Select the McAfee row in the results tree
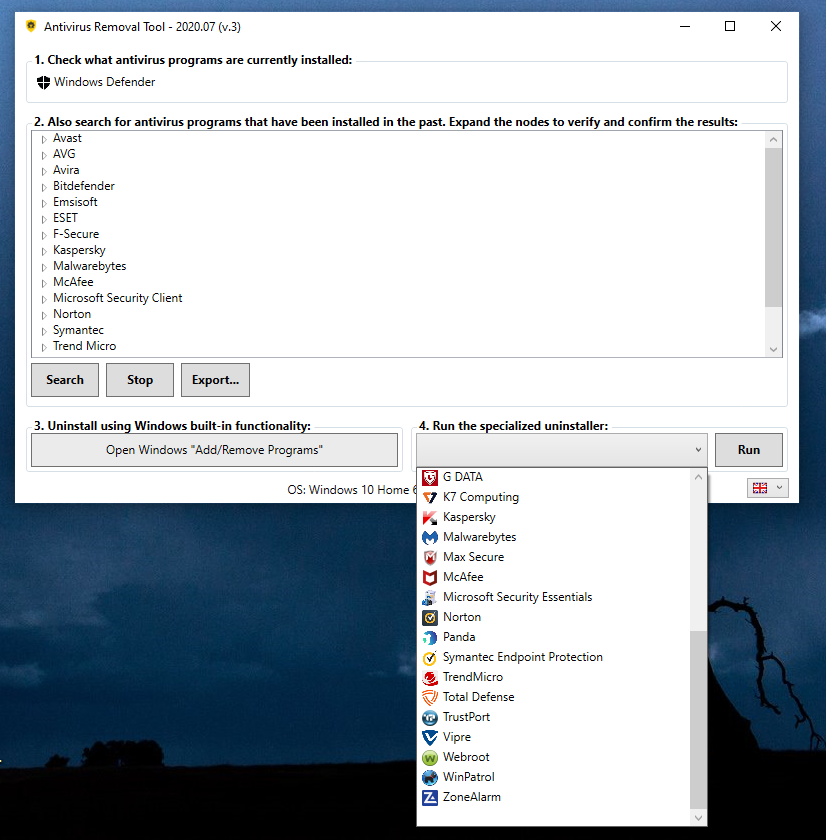Image resolution: width=826 pixels, height=840 pixels. point(73,282)
